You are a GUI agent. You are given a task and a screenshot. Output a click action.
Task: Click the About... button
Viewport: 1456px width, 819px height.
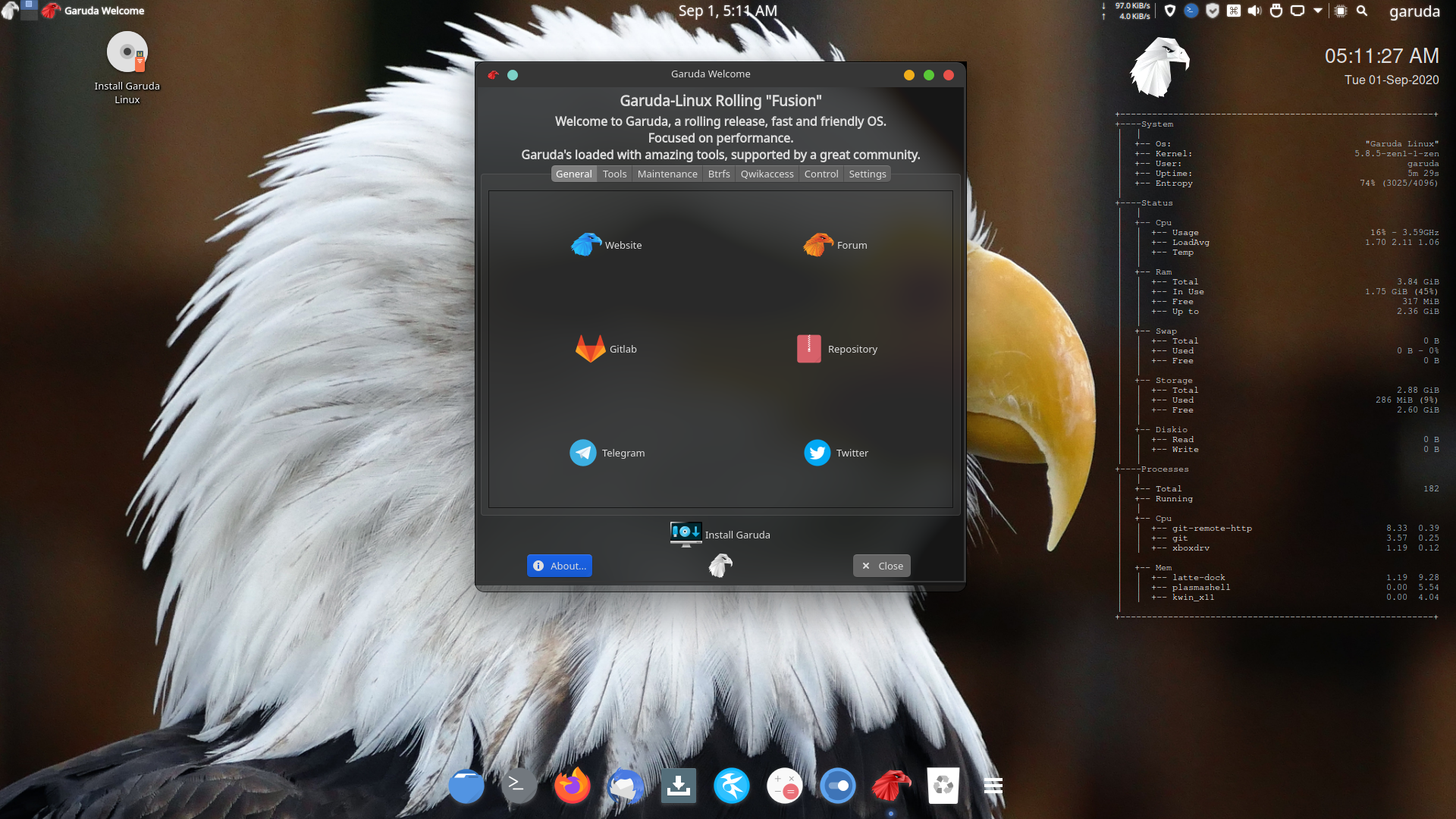[560, 566]
